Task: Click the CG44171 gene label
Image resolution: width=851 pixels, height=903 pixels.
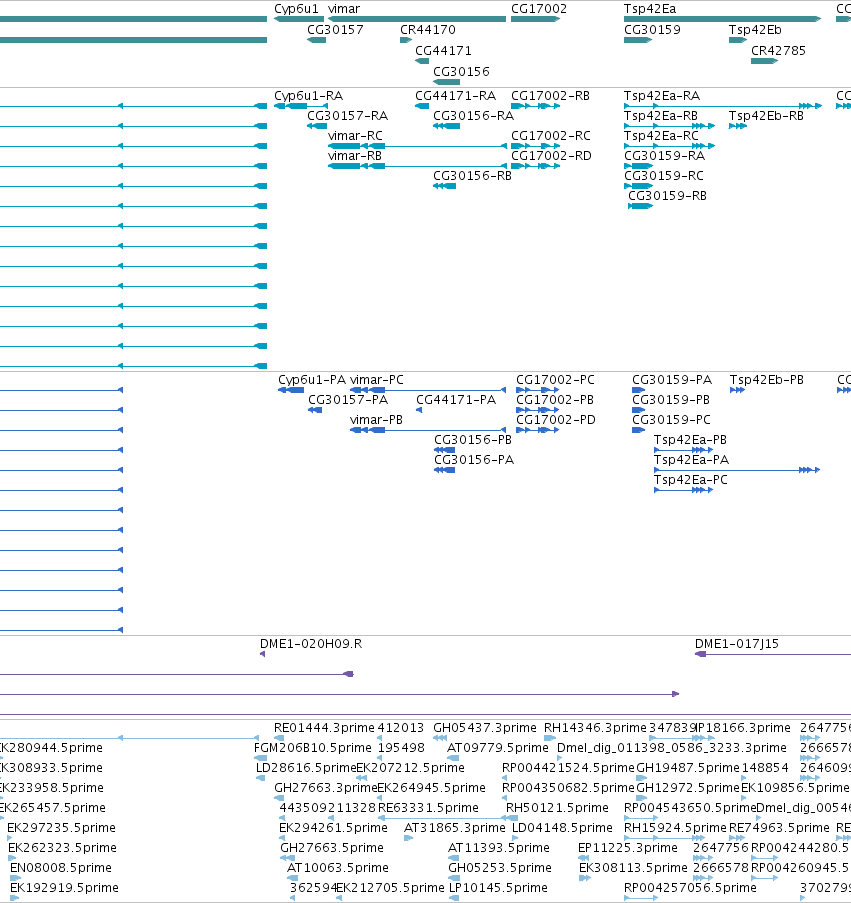Action: point(443,51)
